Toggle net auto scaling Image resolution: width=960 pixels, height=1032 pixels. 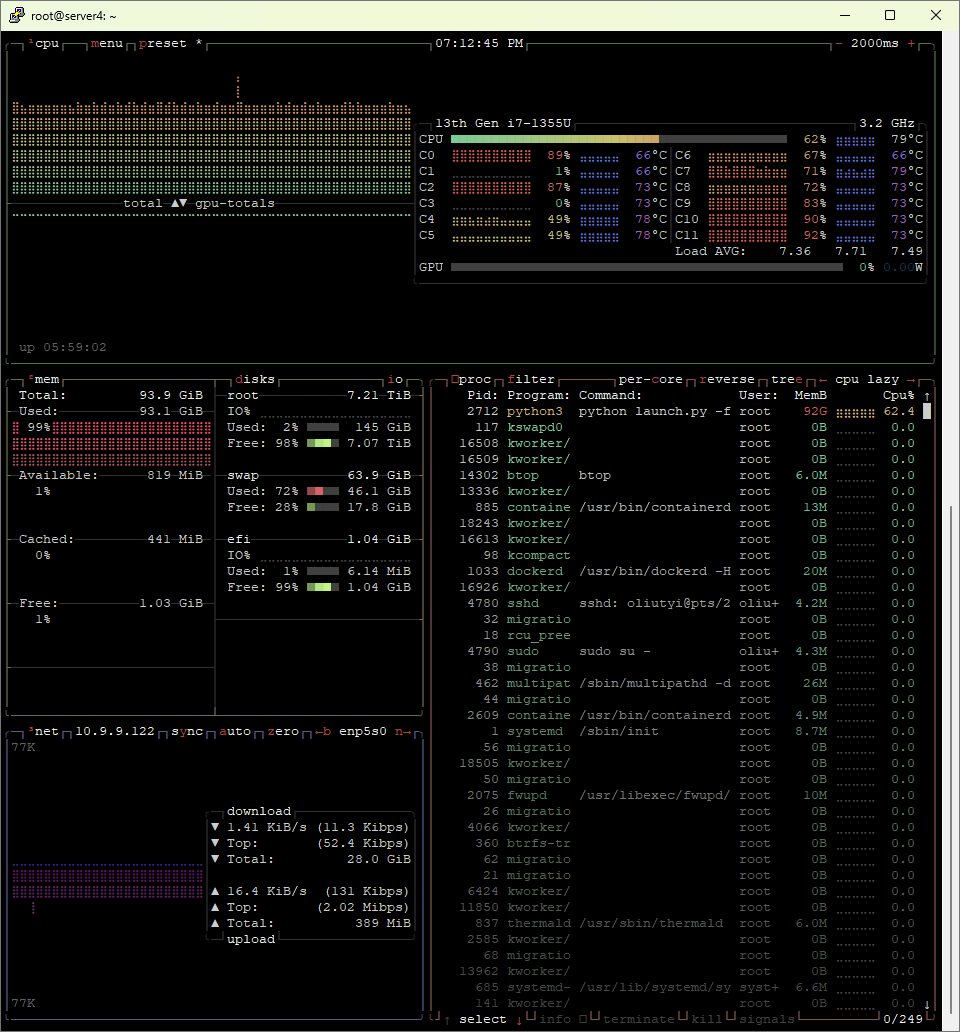235,732
